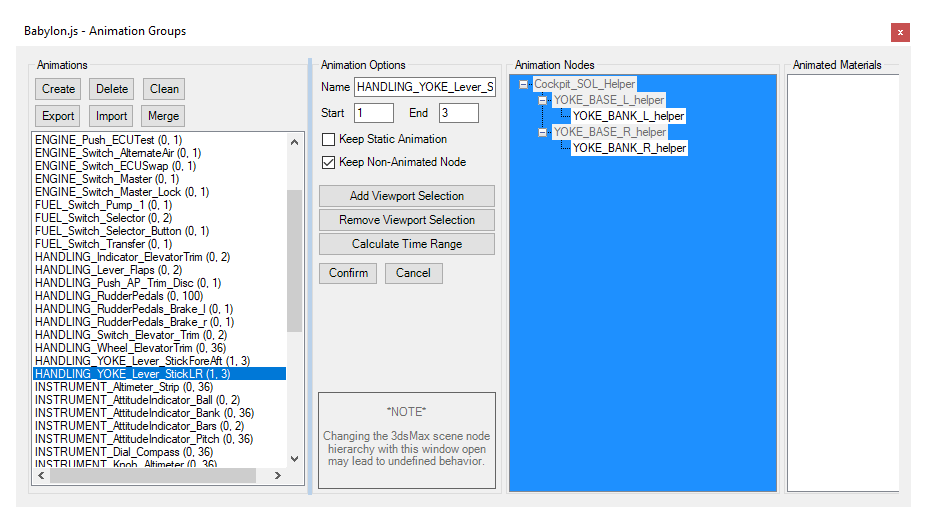
Task: Click the animations list scroll down arrow
Action: pos(295,459)
